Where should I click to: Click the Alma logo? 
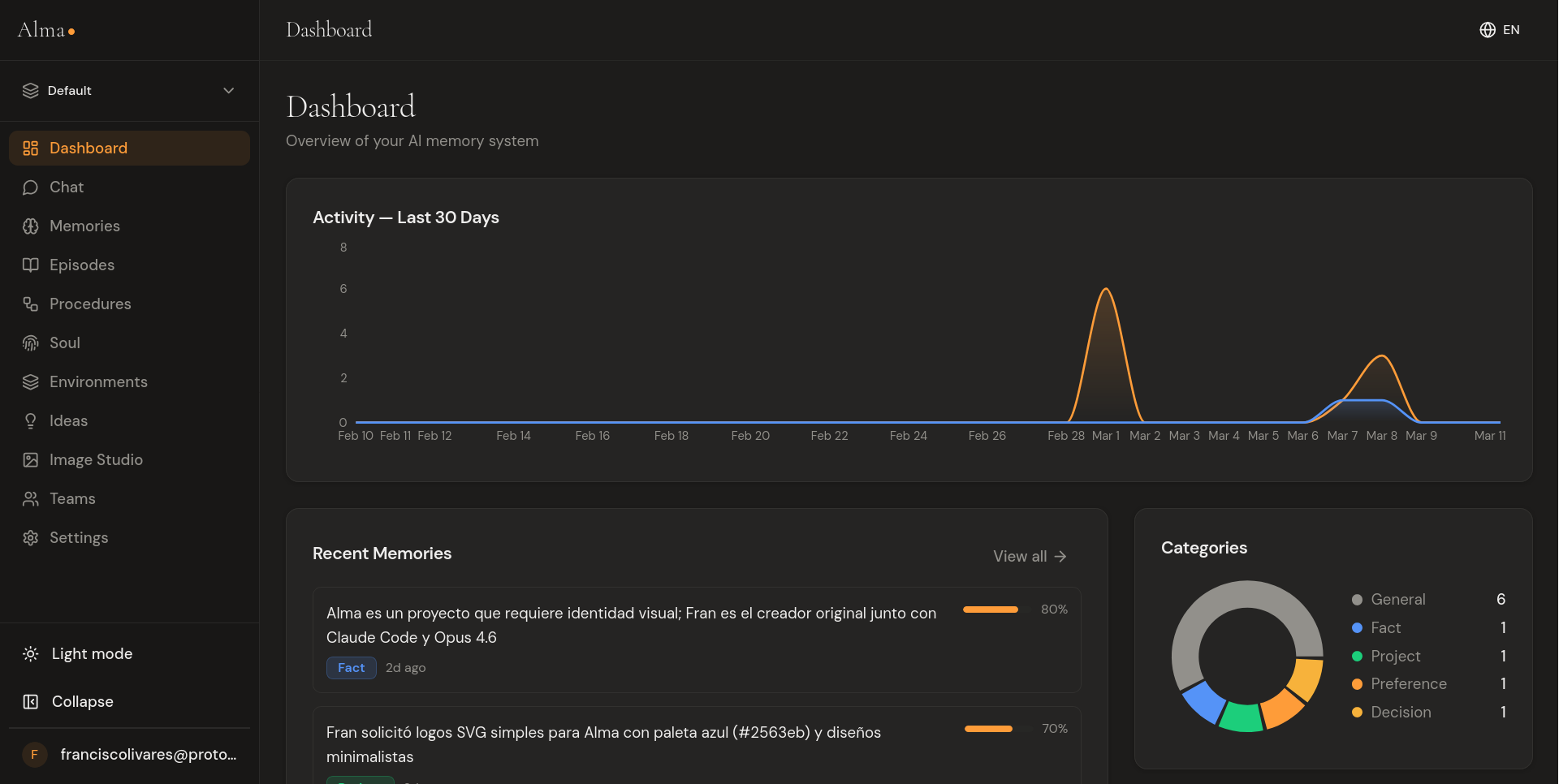pos(46,30)
